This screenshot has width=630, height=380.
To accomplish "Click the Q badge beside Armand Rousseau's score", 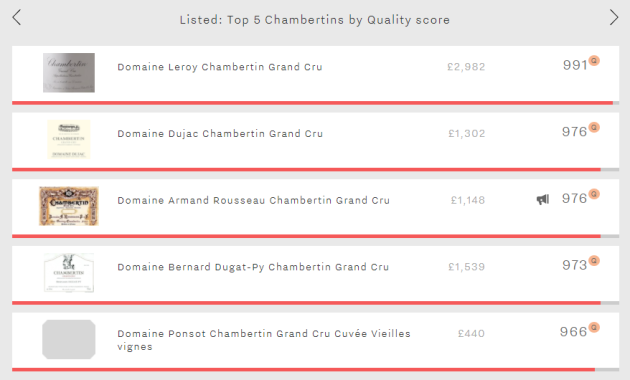I will pos(594,194).
